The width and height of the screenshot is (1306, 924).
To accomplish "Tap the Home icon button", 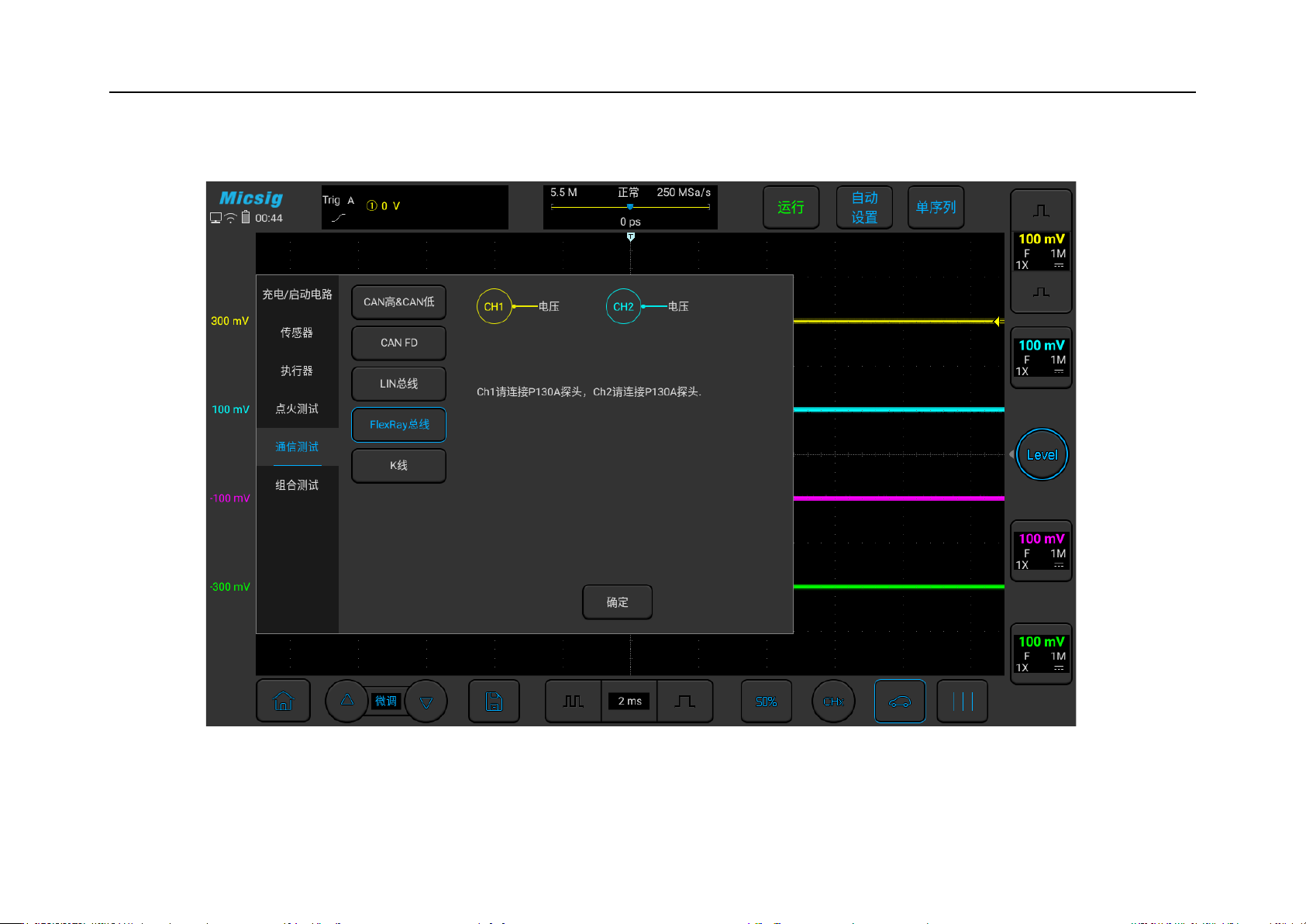I will coord(283,701).
